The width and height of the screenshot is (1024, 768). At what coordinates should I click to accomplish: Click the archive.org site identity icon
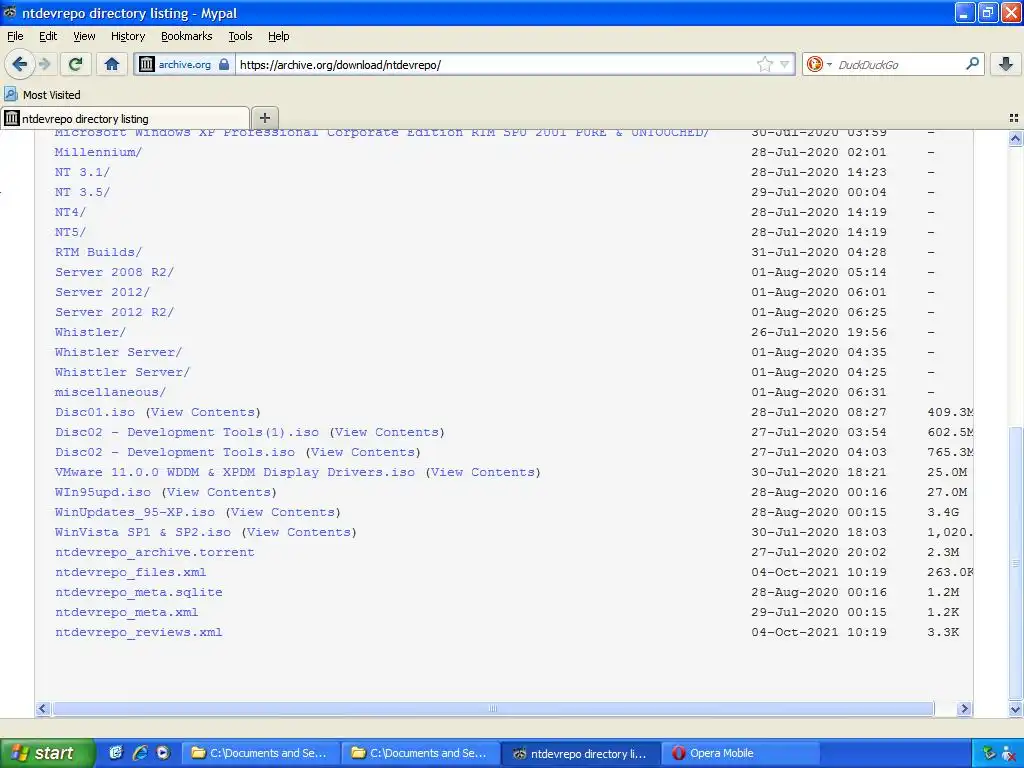(x=147, y=64)
